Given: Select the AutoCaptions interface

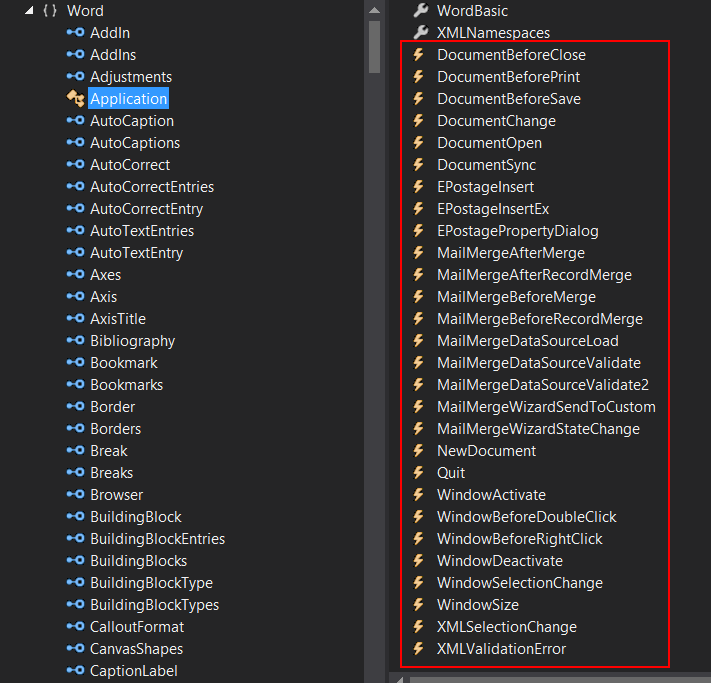Looking at the screenshot, I should [135, 143].
